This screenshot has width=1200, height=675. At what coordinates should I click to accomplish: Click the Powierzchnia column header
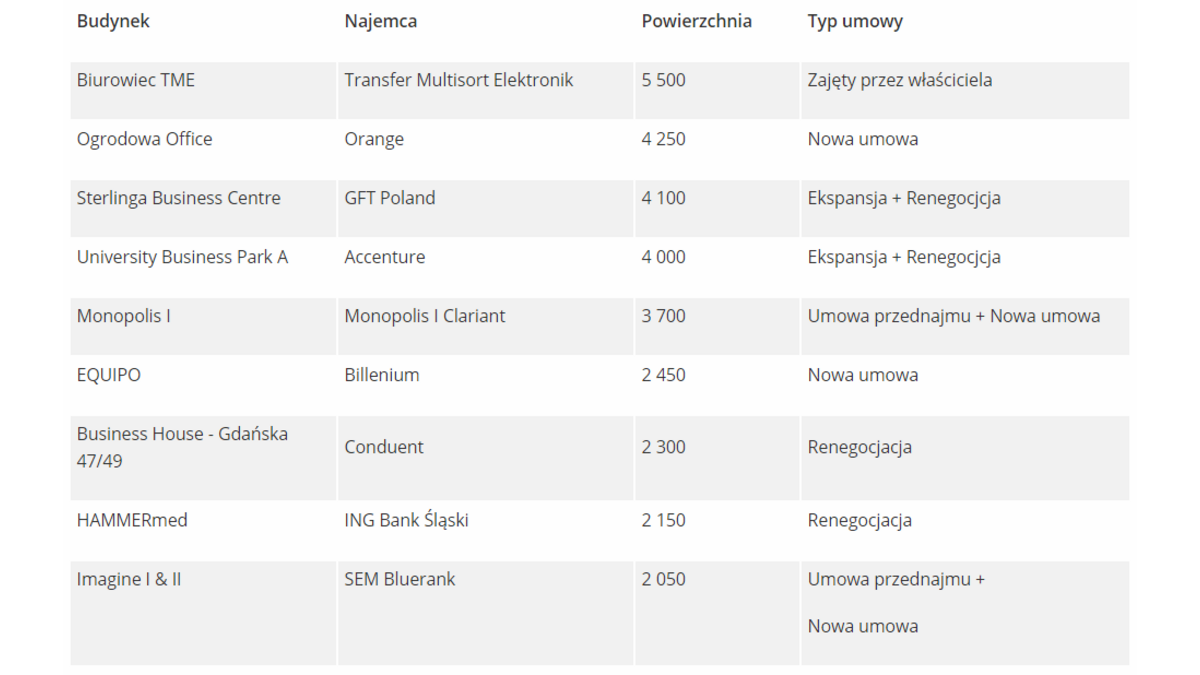coord(696,21)
